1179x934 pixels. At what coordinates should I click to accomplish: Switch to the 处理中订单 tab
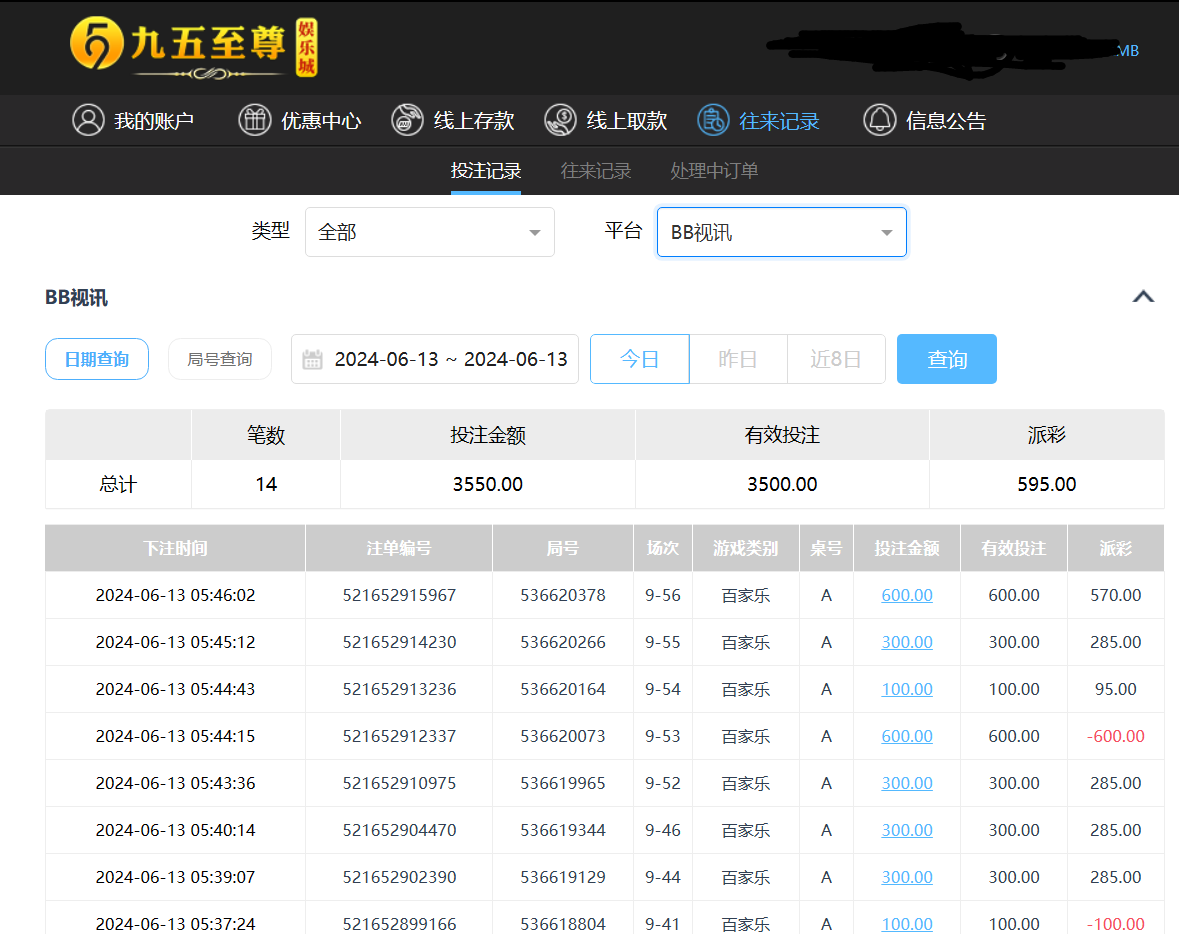tap(714, 171)
